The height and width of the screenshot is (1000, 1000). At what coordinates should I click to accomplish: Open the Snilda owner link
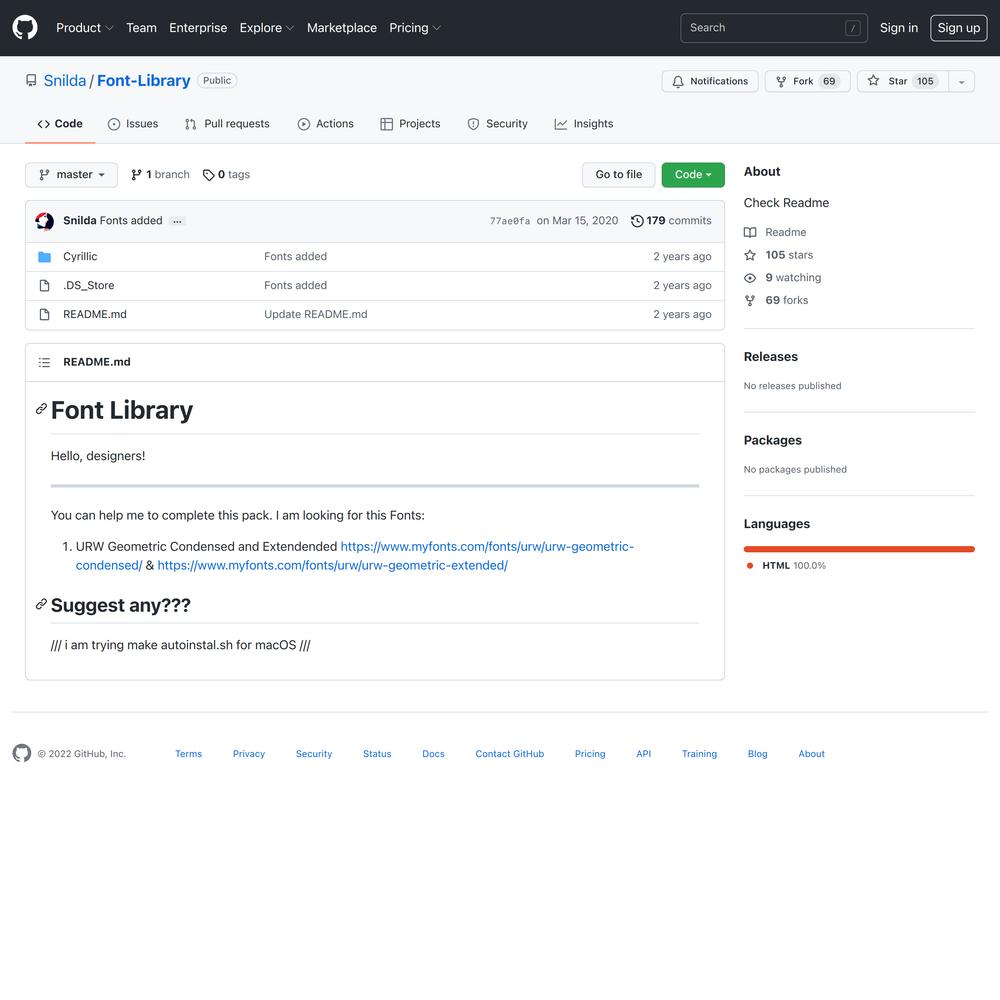pyautogui.click(x=64, y=80)
